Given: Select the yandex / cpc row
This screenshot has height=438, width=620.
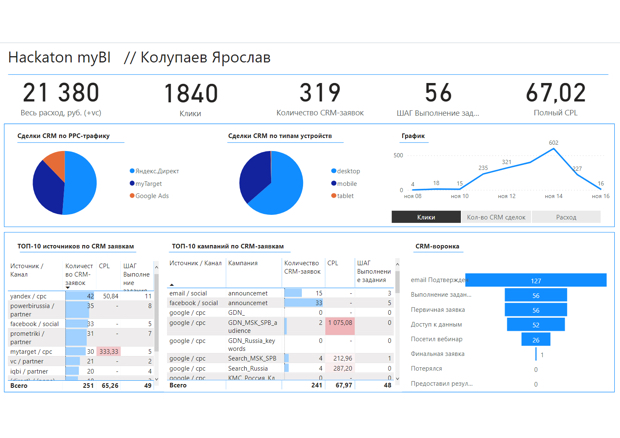Looking at the screenshot, I should coord(81,296).
